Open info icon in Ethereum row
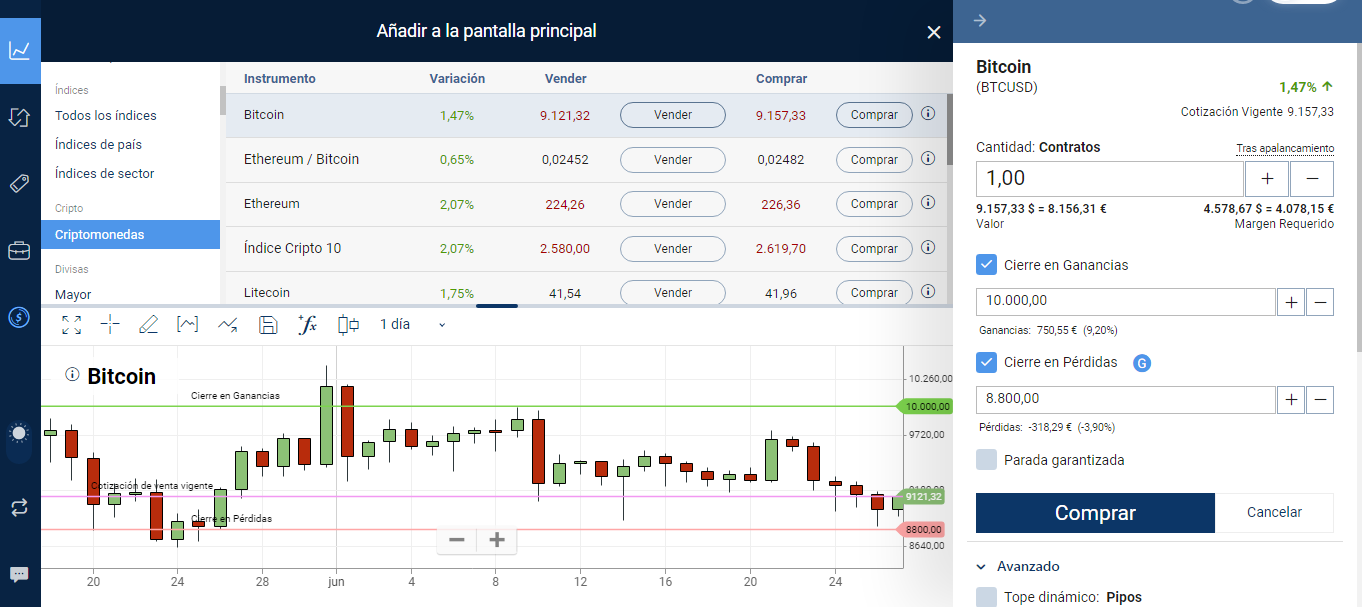 (x=928, y=203)
